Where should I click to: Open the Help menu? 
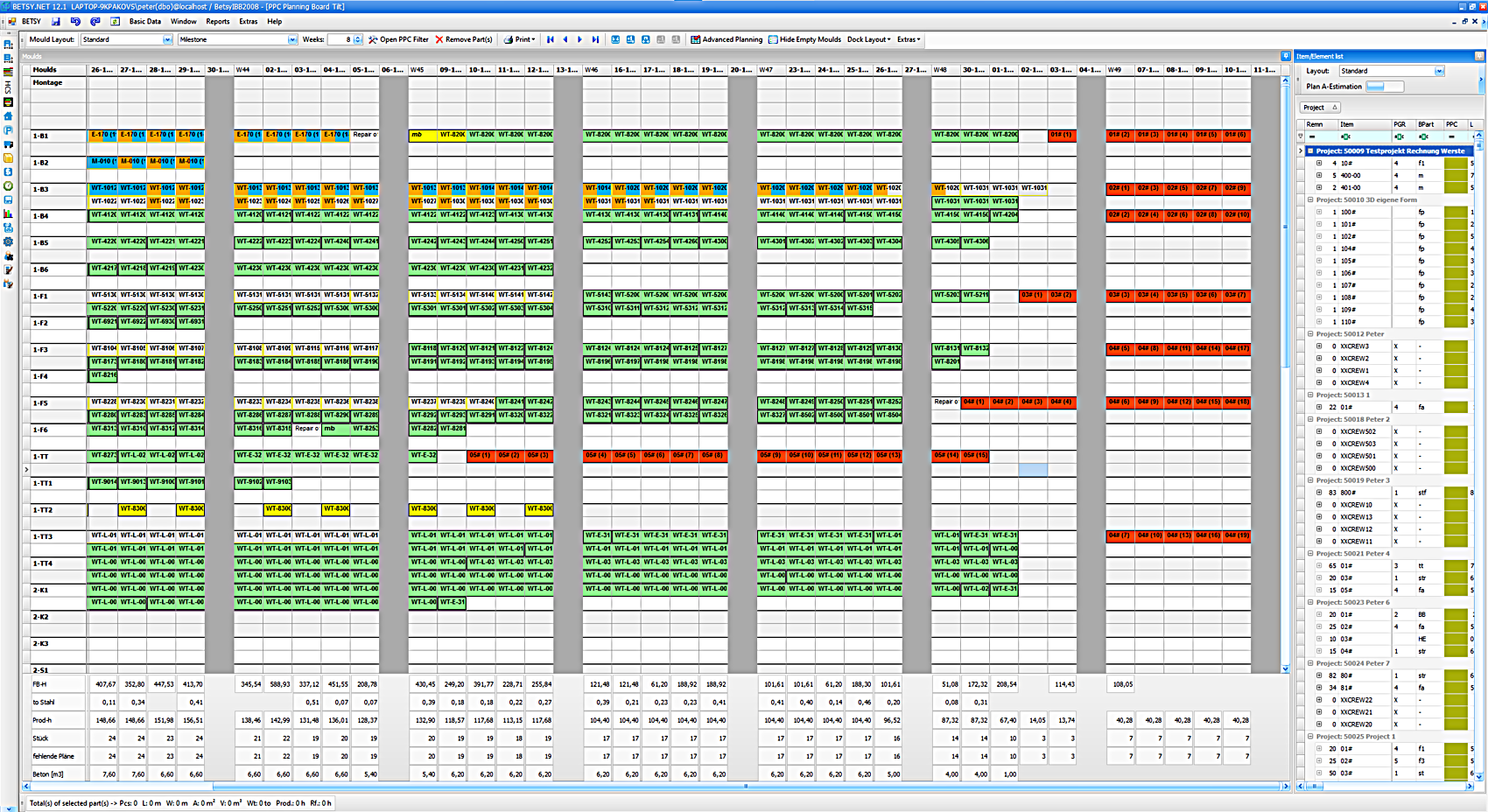tap(275, 21)
